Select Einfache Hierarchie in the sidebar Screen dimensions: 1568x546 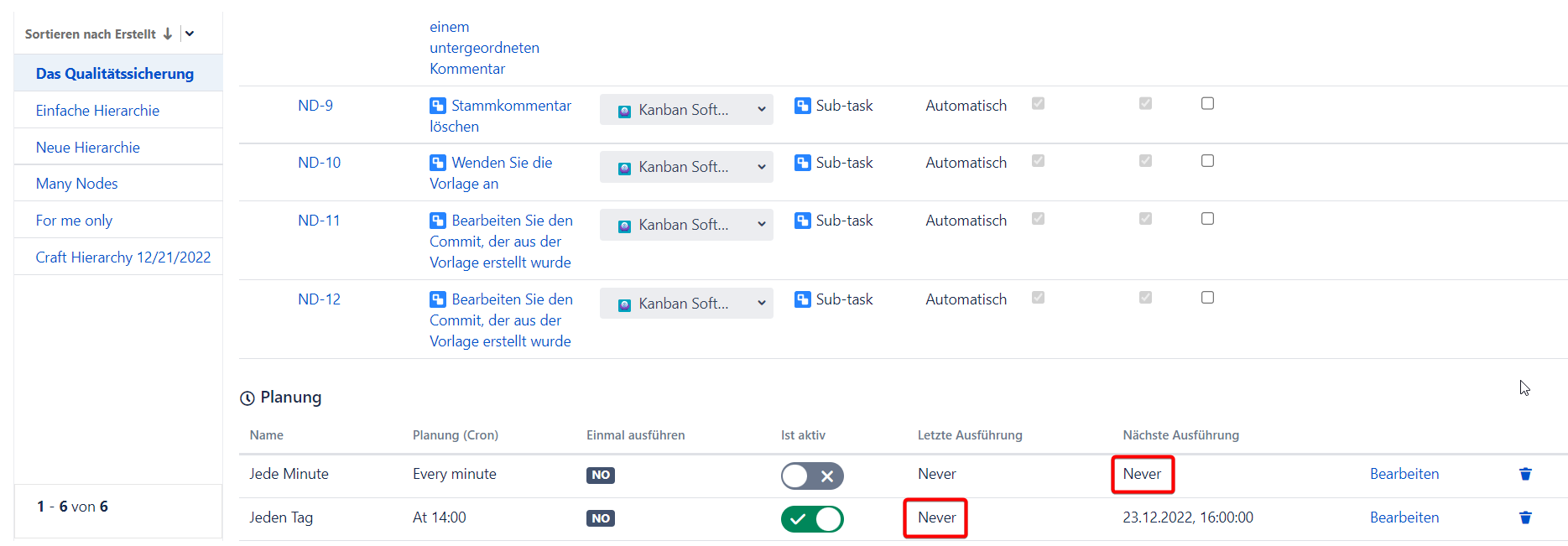(x=97, y=111)
